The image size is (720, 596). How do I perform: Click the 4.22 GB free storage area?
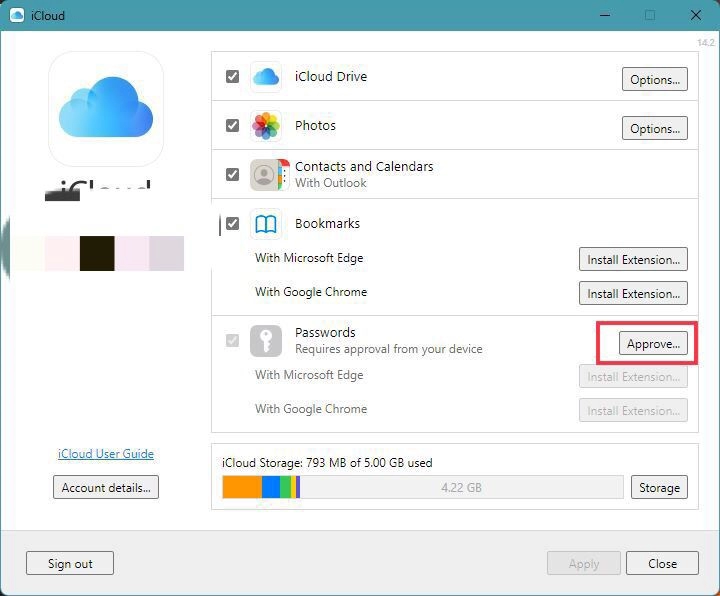461,487
